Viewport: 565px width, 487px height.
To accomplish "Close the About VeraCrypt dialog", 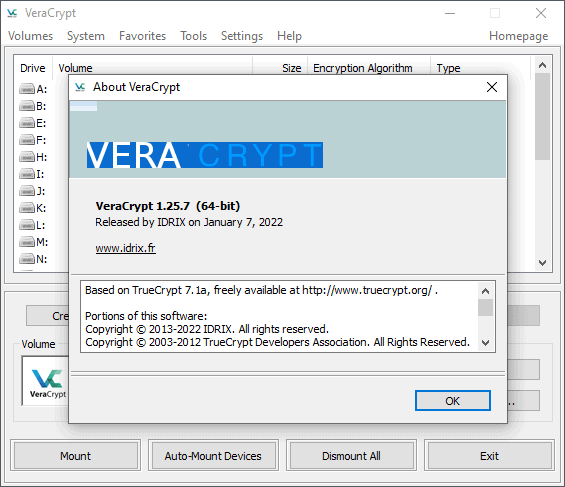I will coord(492,87).
